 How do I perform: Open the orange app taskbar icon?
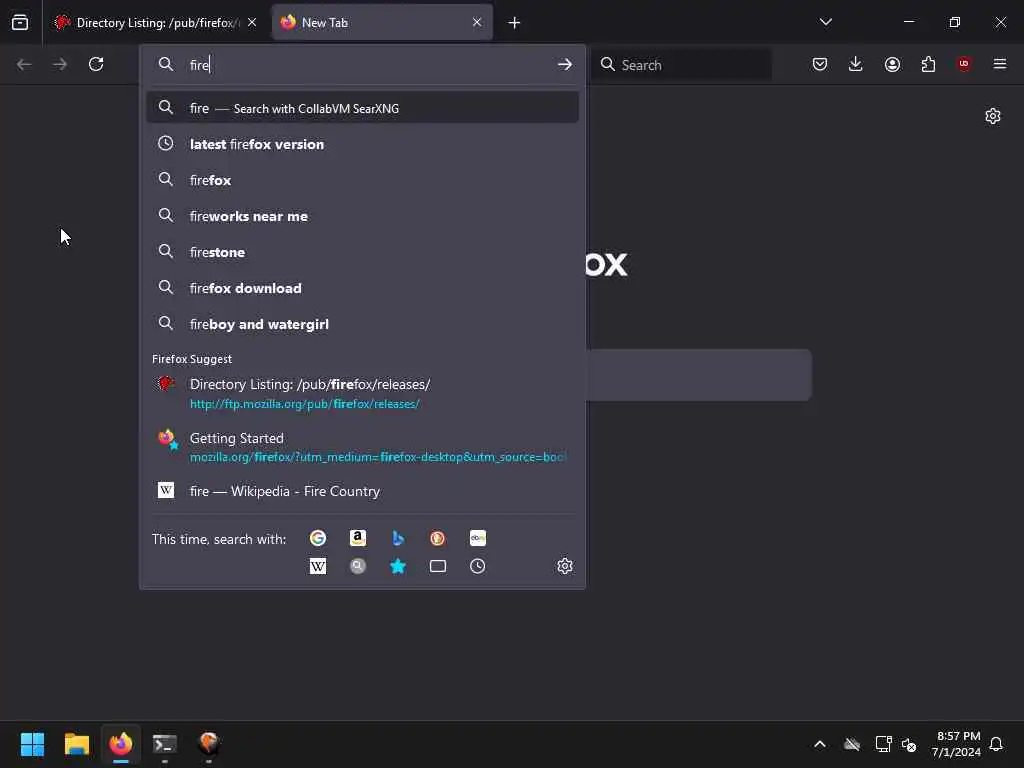click(x=209, y=744)
